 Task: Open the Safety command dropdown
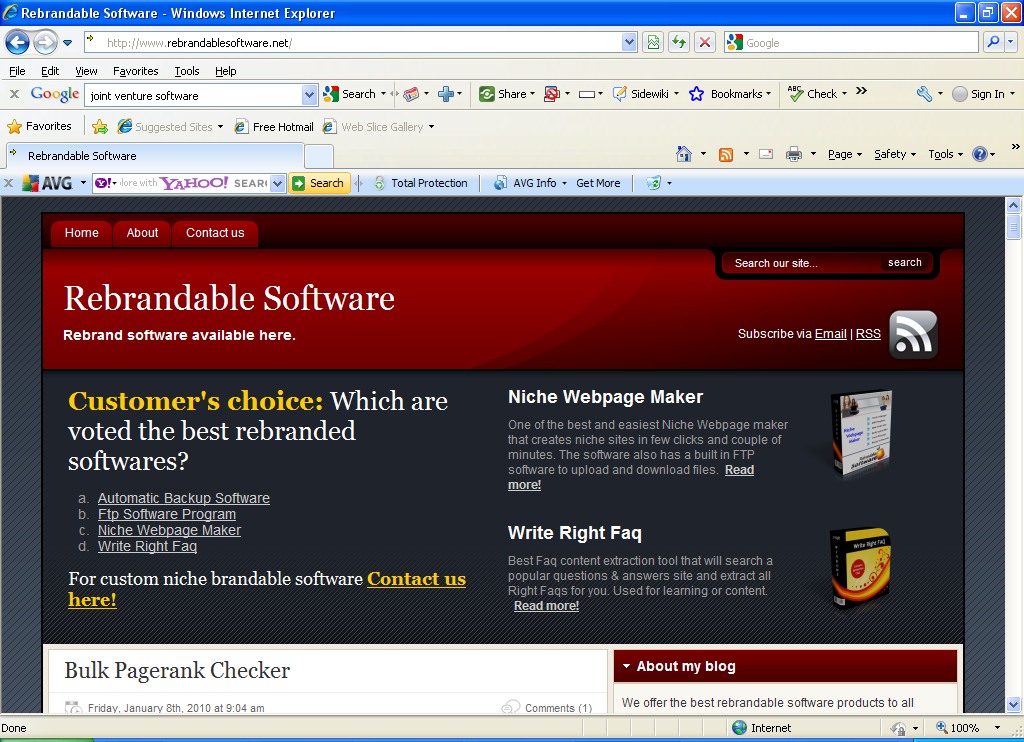[895, 154]
